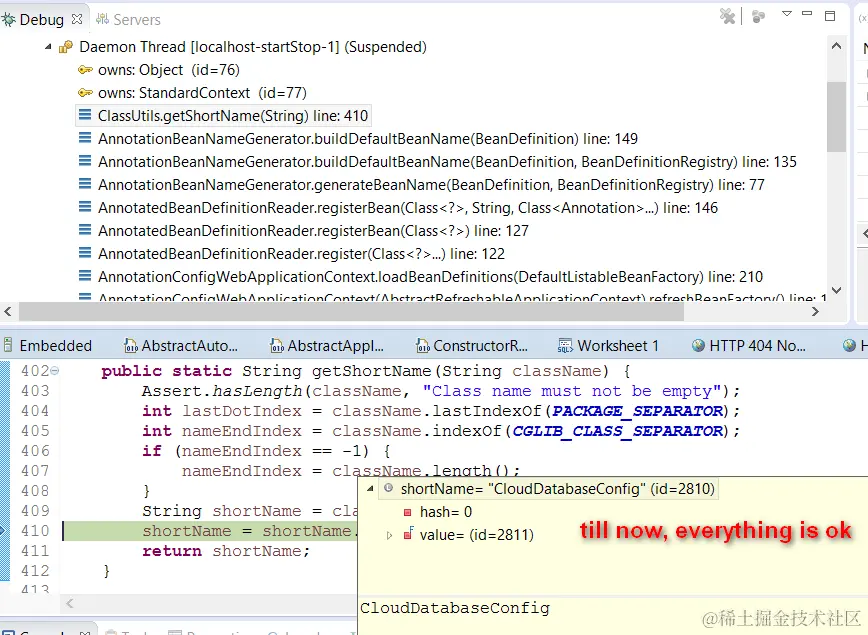Select buildDefaultBeanName line 135 stack frame
Viewport: 868px width, 635px height.
[x=447, y=162]
